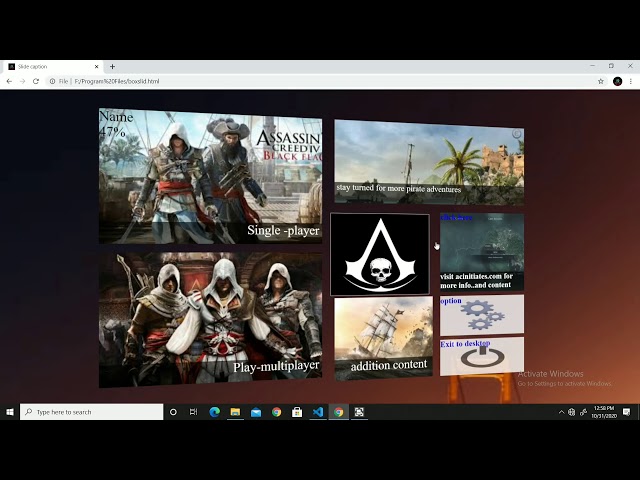Open a new browser tab
640x480 pixels.
pyautogui.click(x=112, y=67)
